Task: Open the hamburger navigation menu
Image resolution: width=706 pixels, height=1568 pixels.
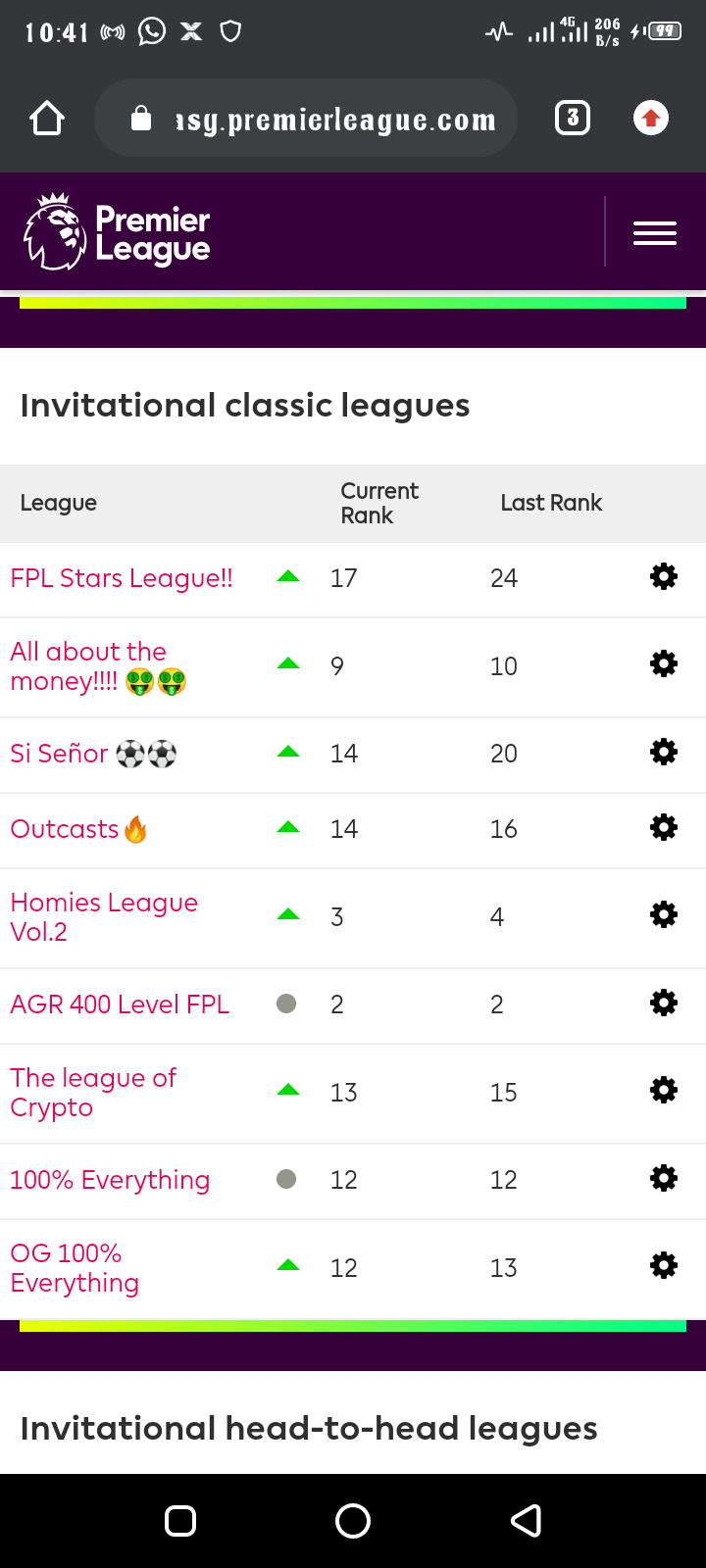Action: 655,233
